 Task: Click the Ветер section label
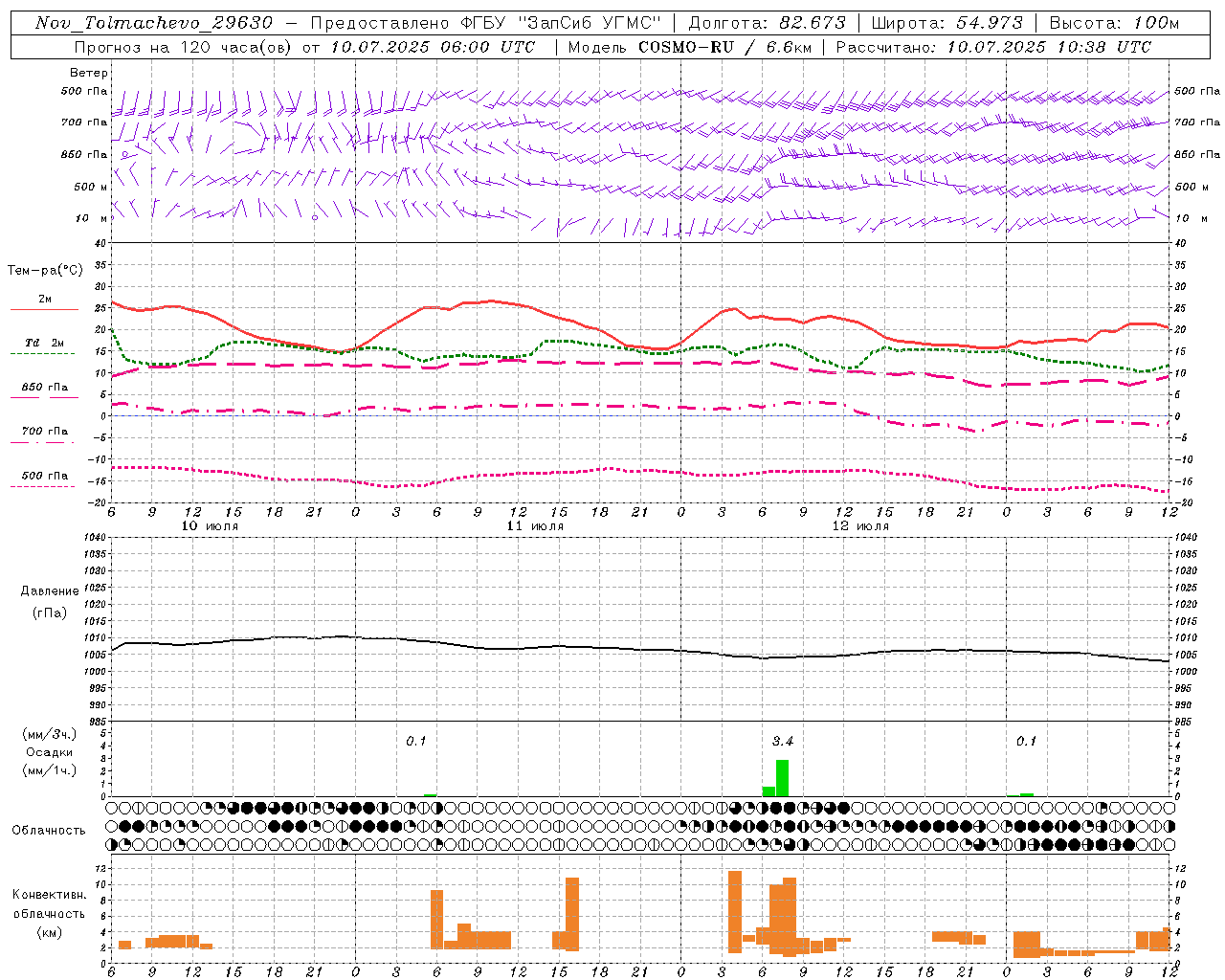coord(89,73)
